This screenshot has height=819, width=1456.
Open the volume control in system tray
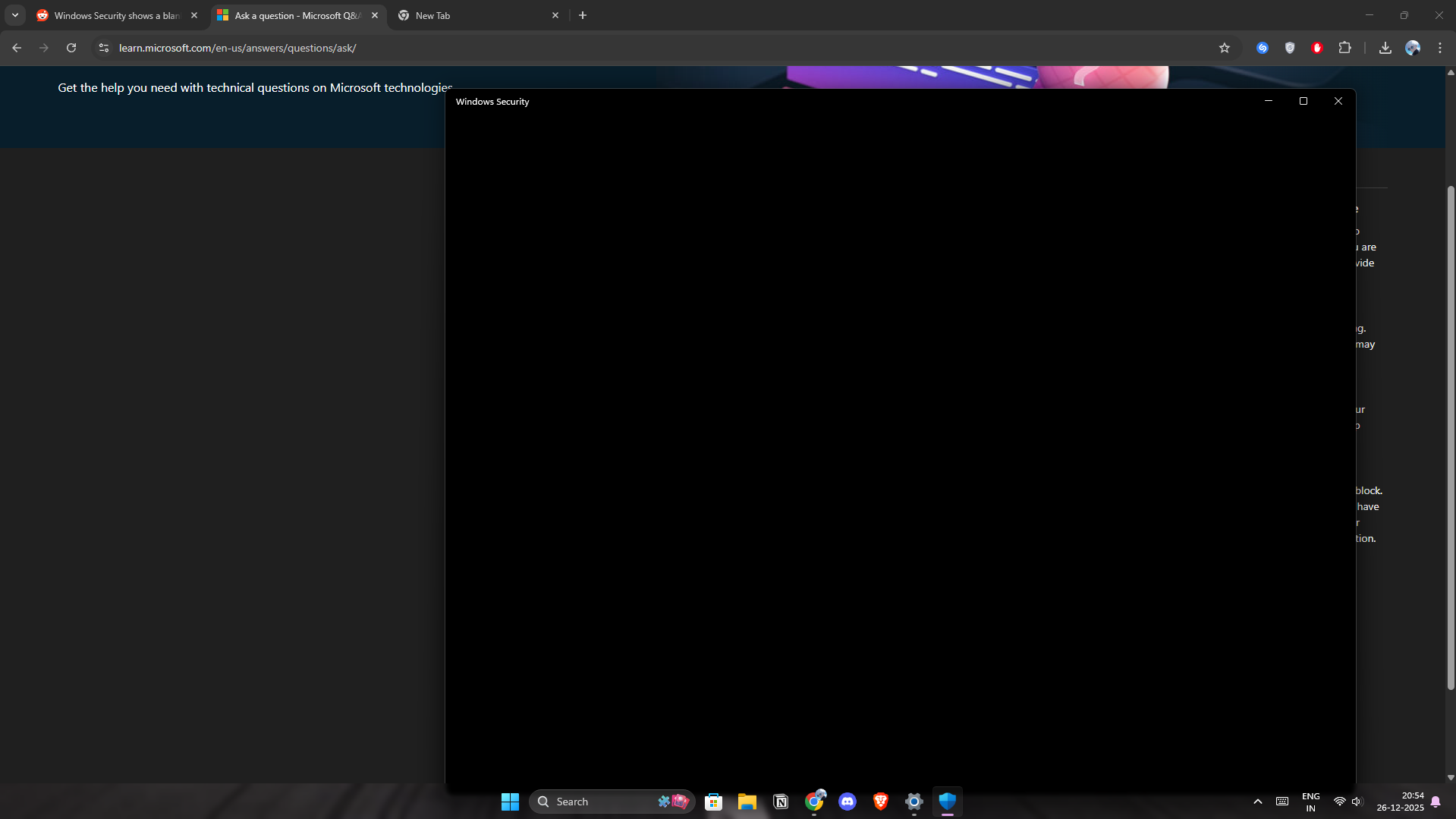1357,801
